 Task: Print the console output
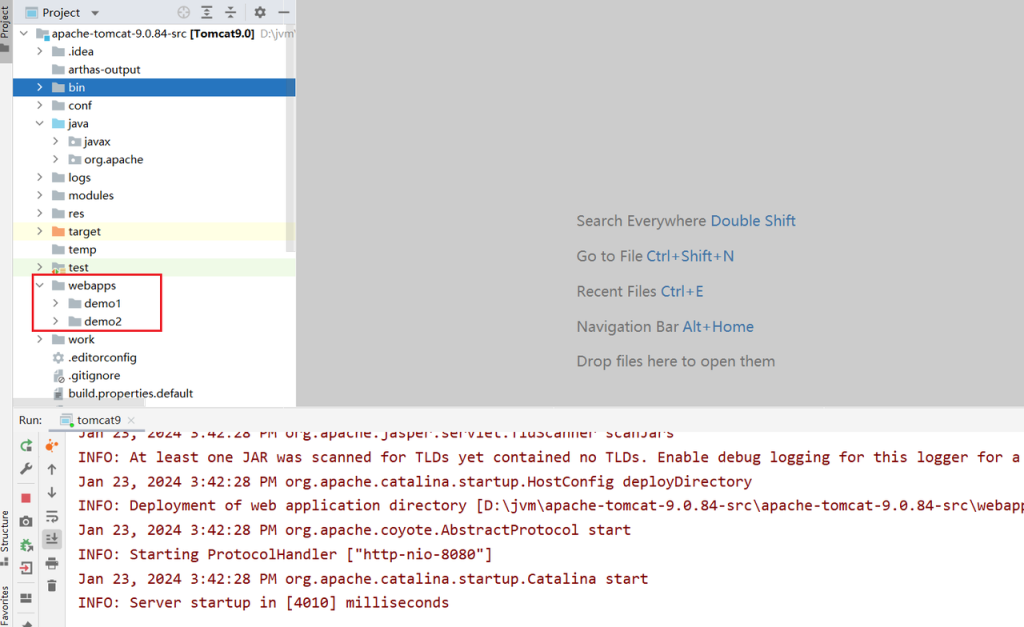point(52,562)
